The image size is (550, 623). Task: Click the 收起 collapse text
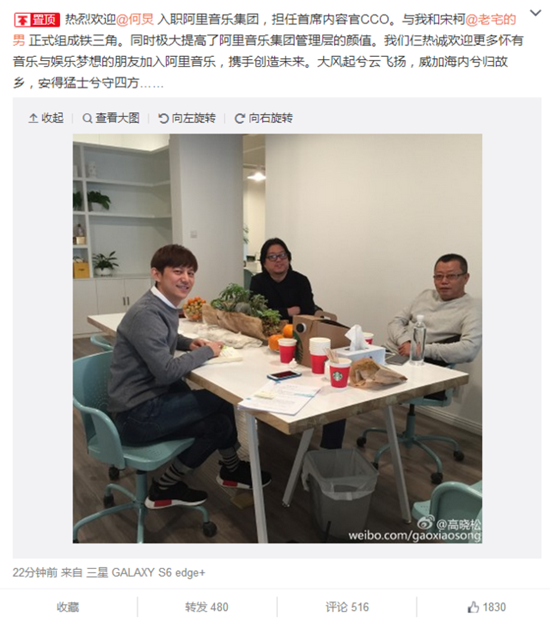52,118
